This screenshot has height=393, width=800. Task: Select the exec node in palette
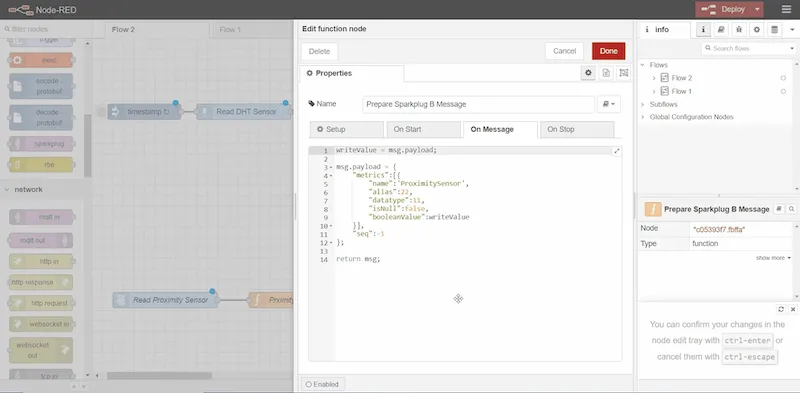(41, 60)
